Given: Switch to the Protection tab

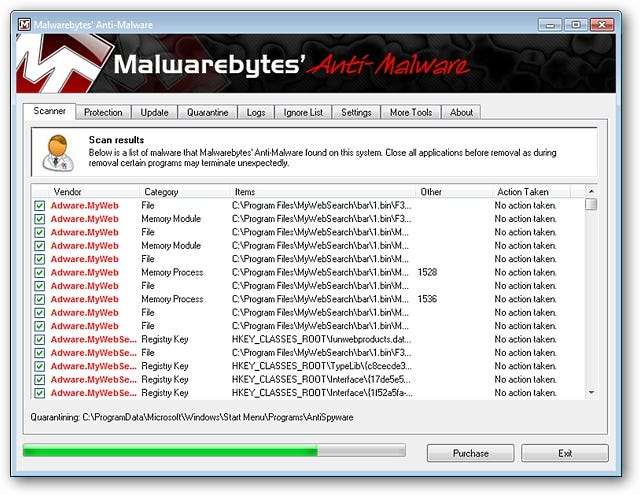Looking at the screenshot, I should tap(103, 112).
